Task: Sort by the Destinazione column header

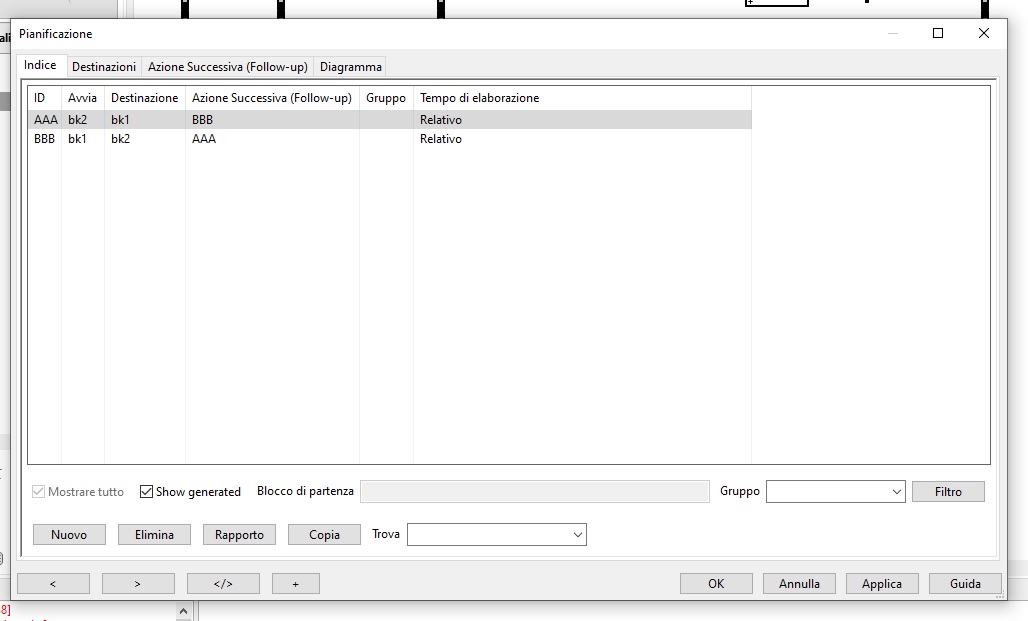Action: [144, 98]
